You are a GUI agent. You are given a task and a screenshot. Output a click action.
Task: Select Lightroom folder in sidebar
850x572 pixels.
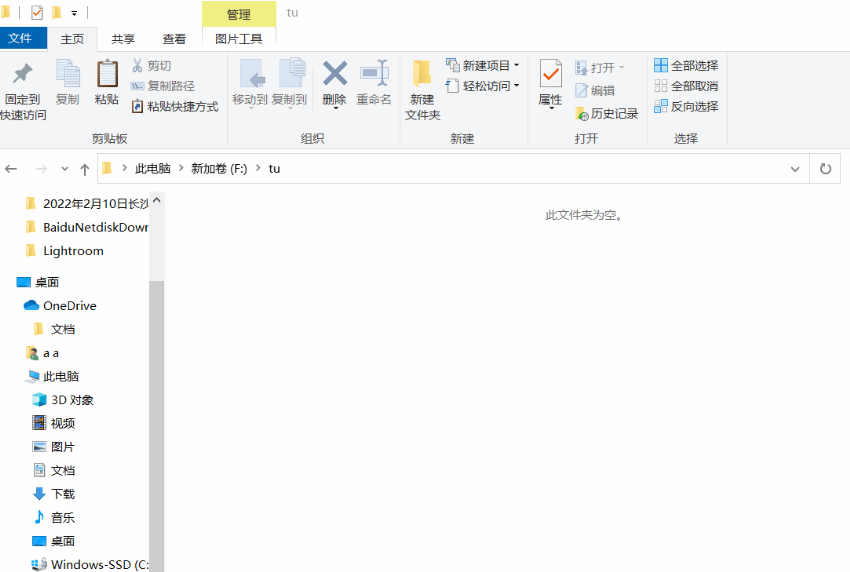(65, 250)
